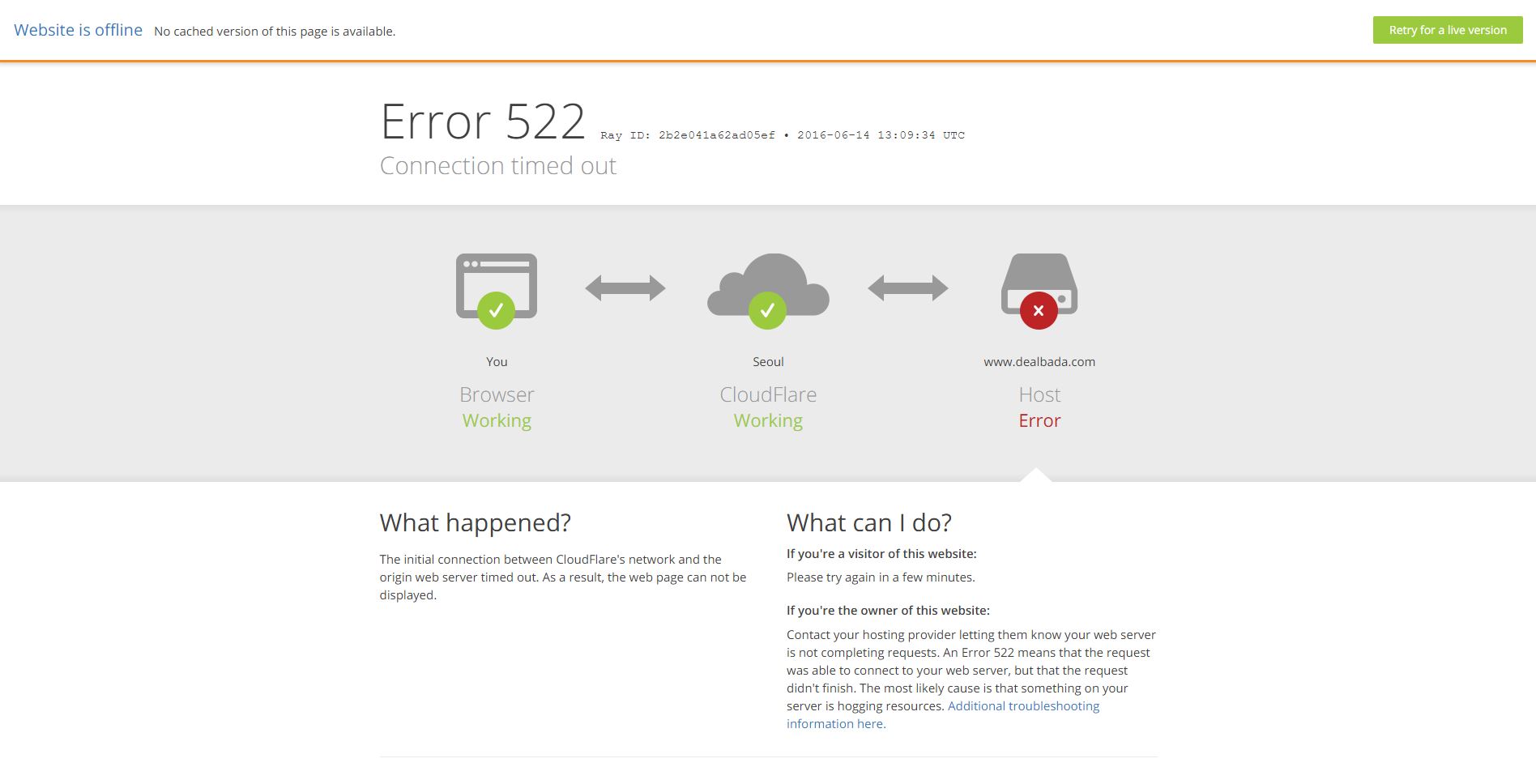The height and width of the screenshot is (784, 1536).
Task: Click the Connection timed out subtitle
Action: [498, 166]
